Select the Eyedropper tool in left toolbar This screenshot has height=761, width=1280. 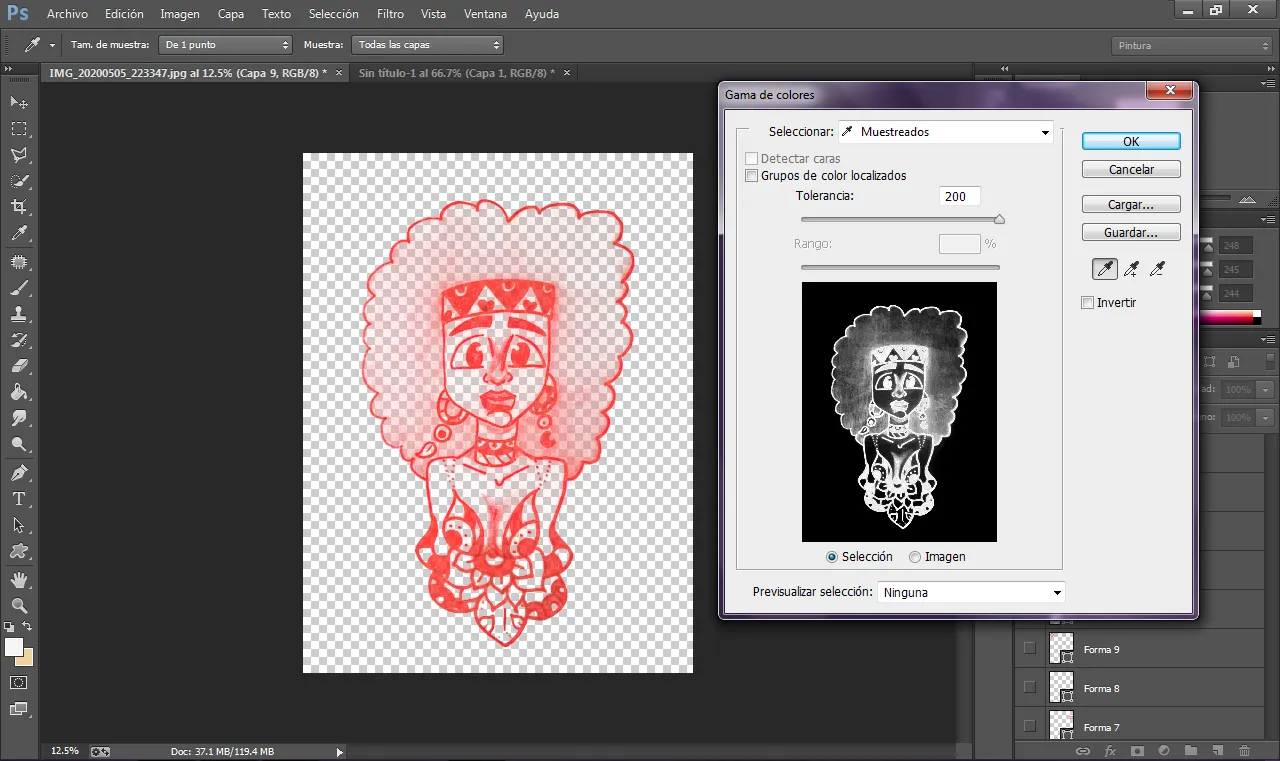(x=19, y=234)
